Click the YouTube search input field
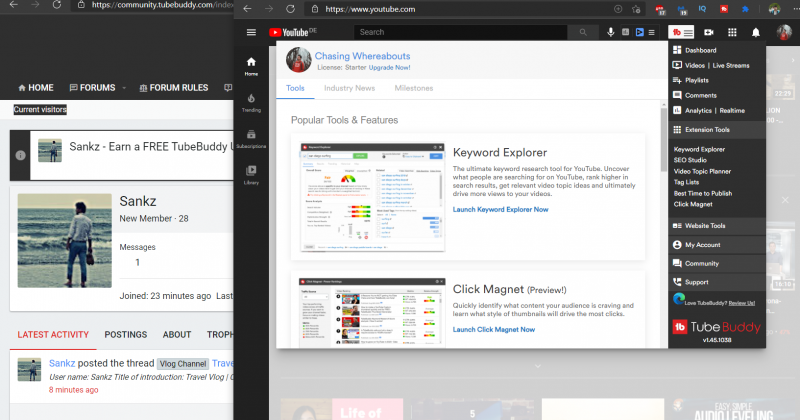800x420 pixels. tap(460, 32)
